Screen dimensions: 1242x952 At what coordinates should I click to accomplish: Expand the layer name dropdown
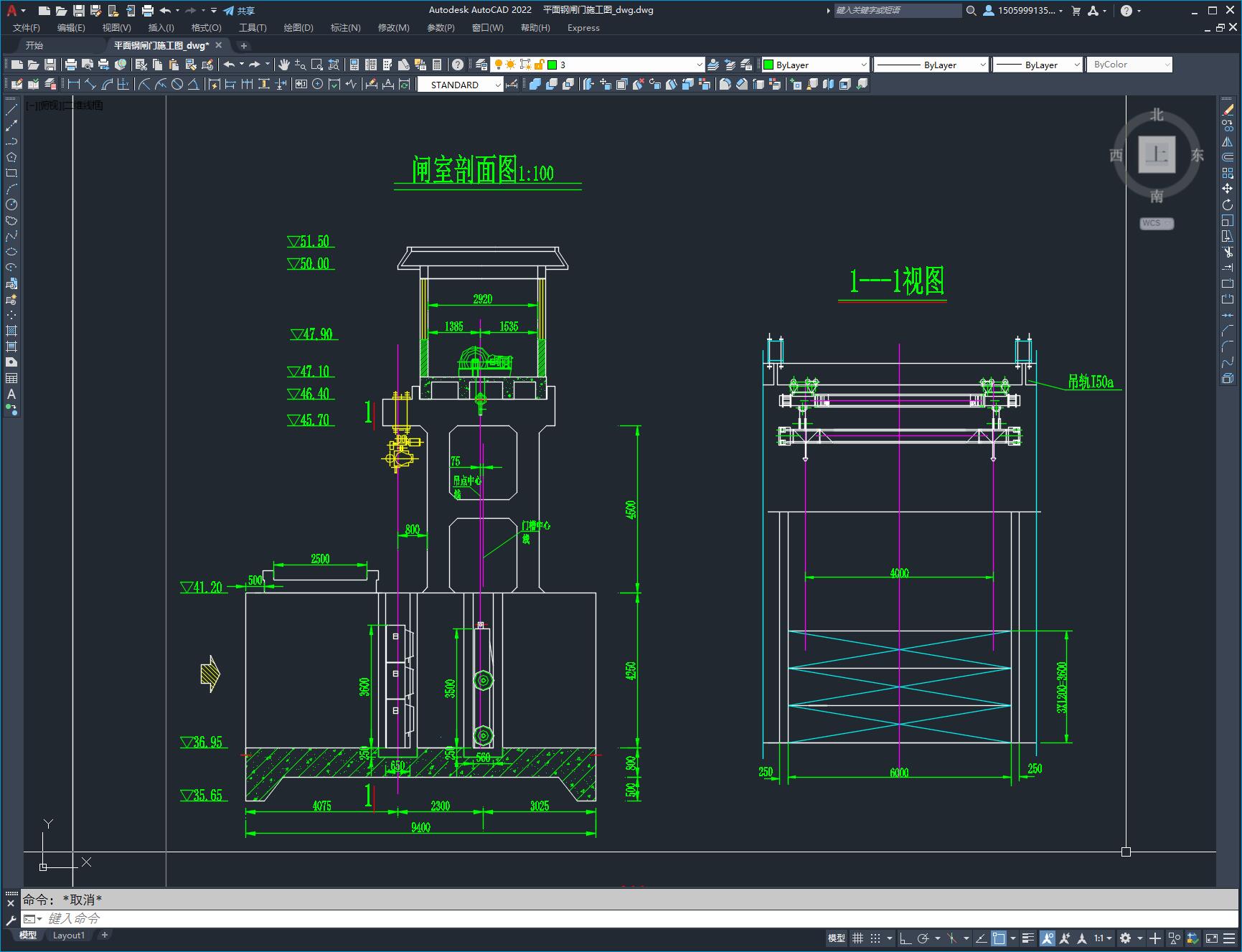click(x=700, y=65)
